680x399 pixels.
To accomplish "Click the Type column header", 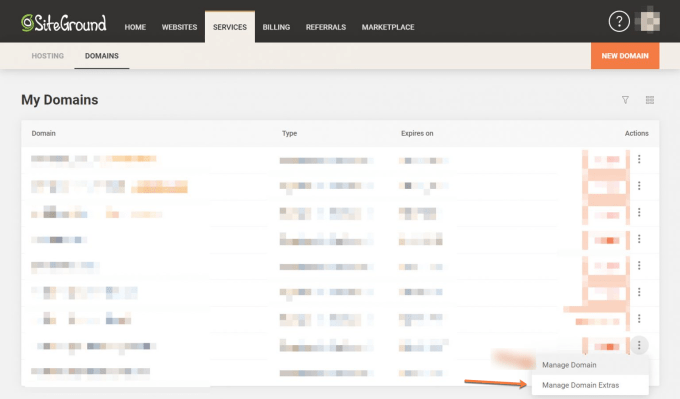I will [289, 133].
